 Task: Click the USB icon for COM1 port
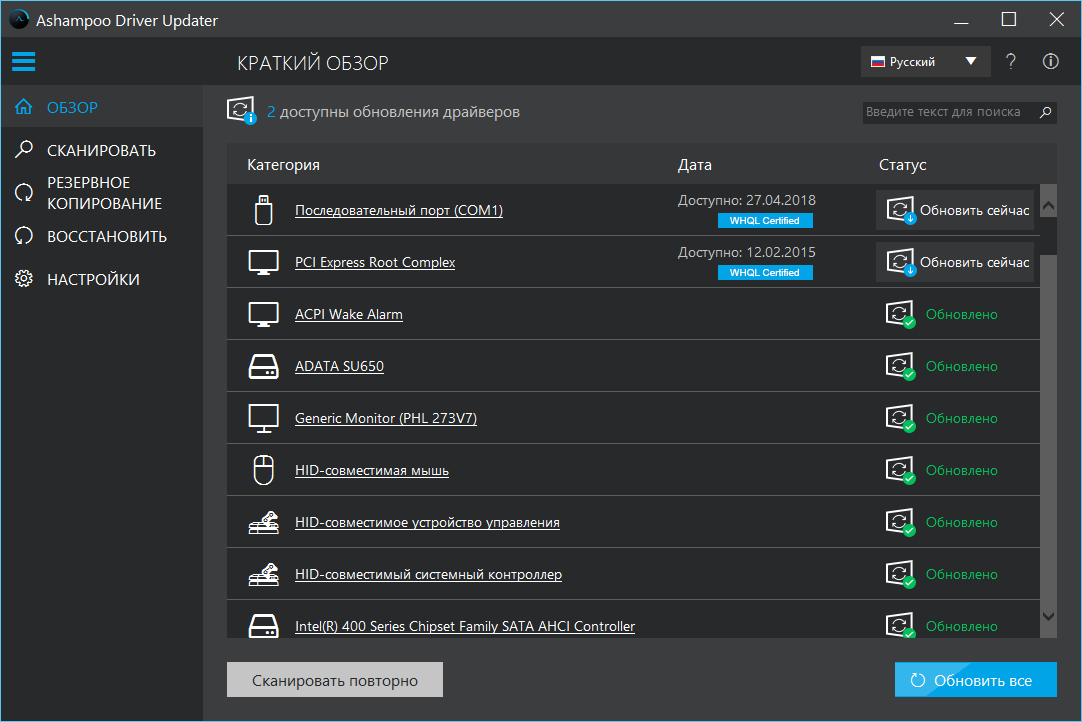click(x=263, y=211)
